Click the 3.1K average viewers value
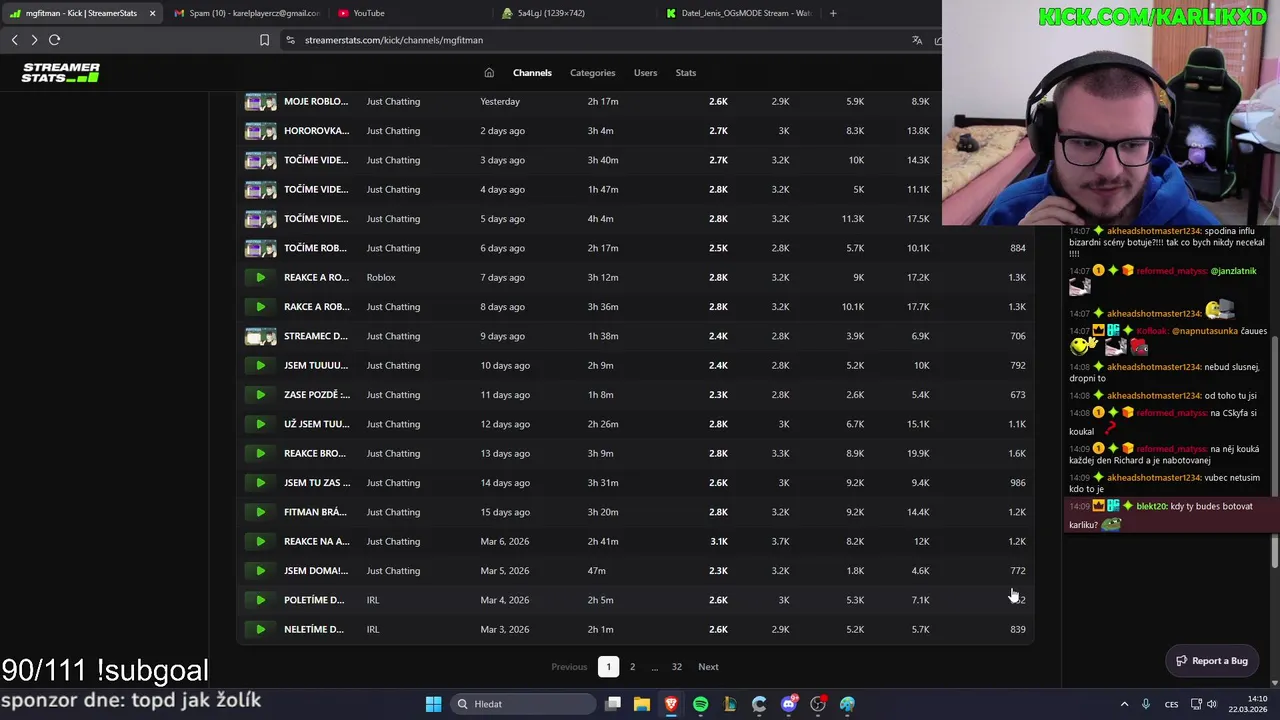This screenshot has height=720, width=1280. tap(719, 541)
